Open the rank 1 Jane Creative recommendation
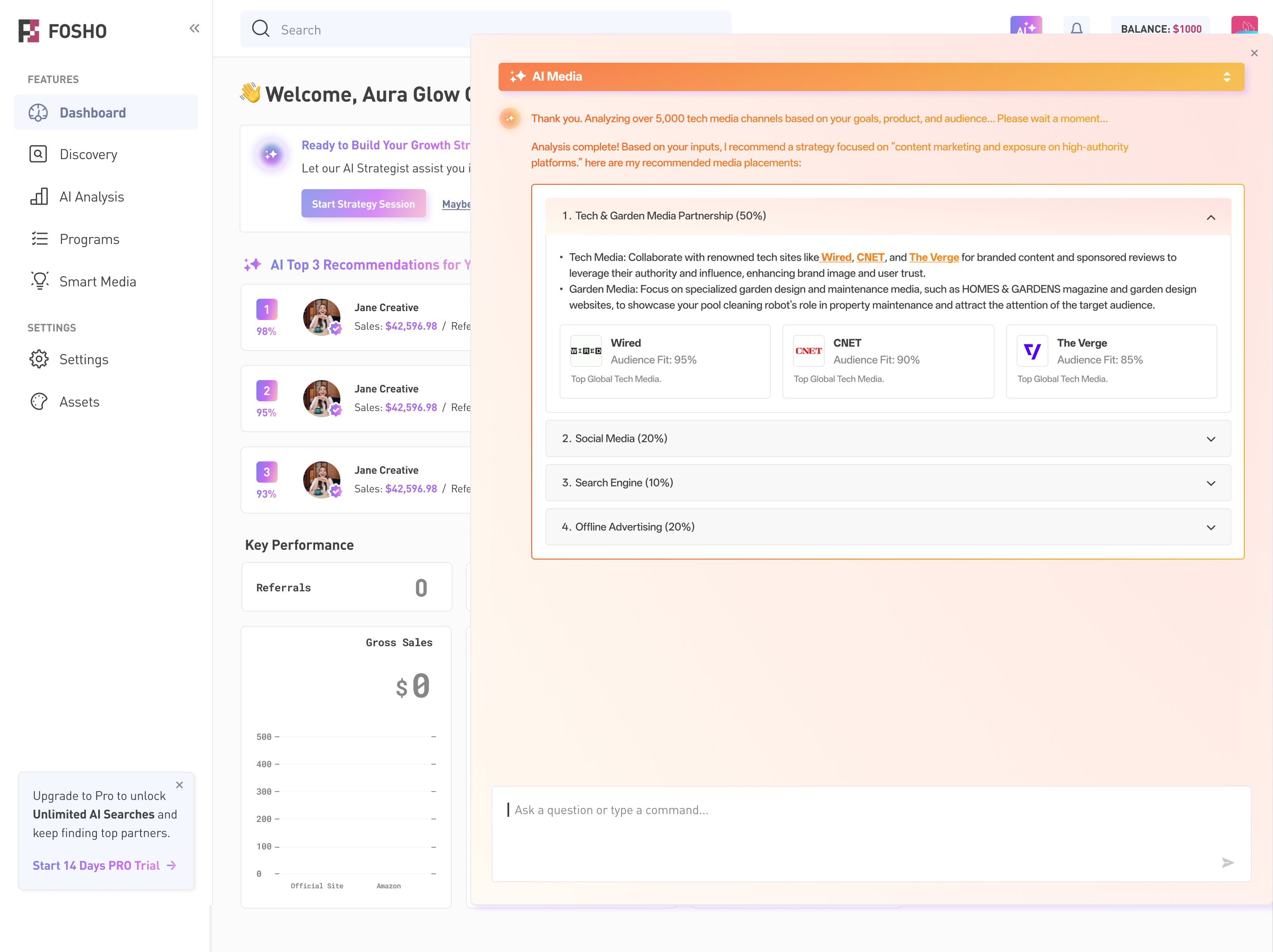Viewport: 1273px width, 952px height. [356, 317]
